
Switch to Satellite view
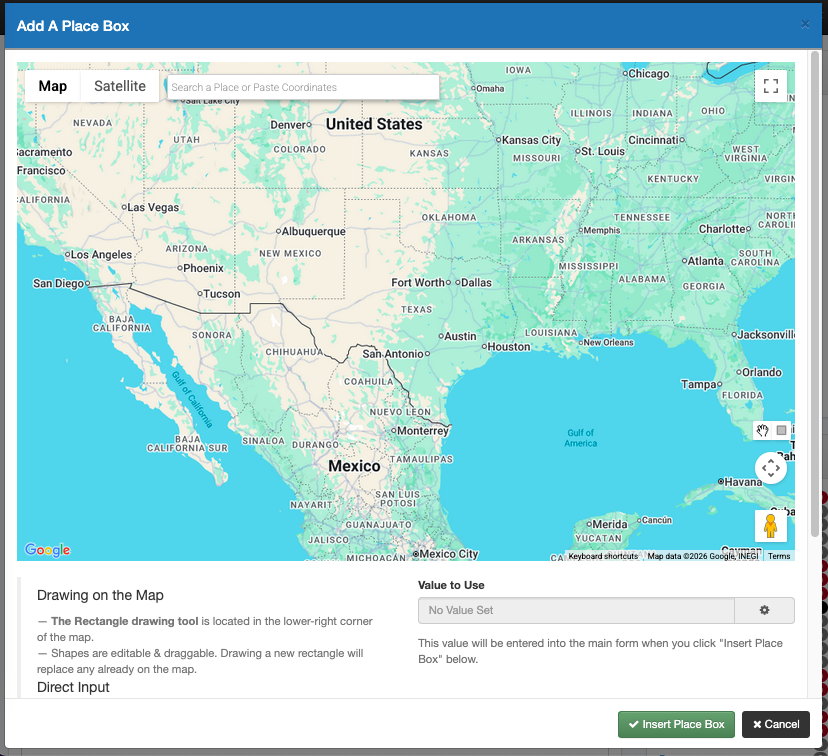[120, 86]
